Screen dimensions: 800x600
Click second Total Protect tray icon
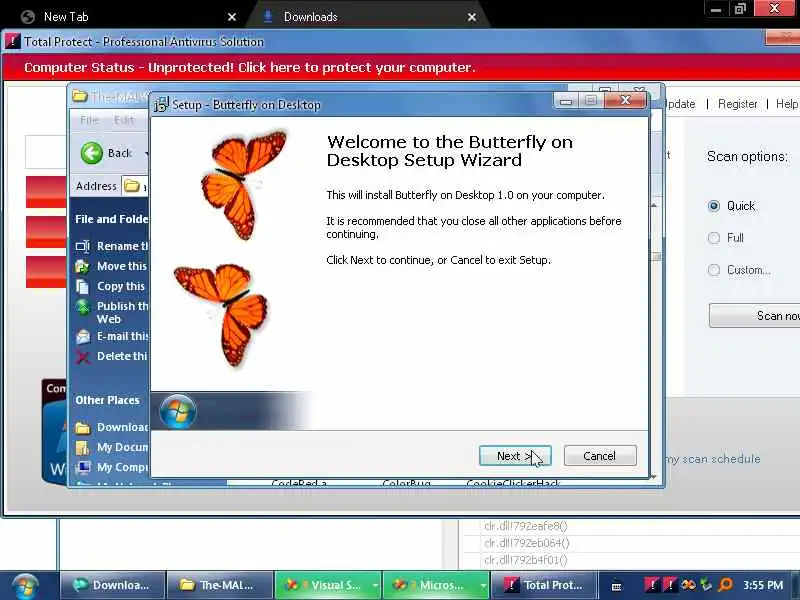tap(669, 585)
